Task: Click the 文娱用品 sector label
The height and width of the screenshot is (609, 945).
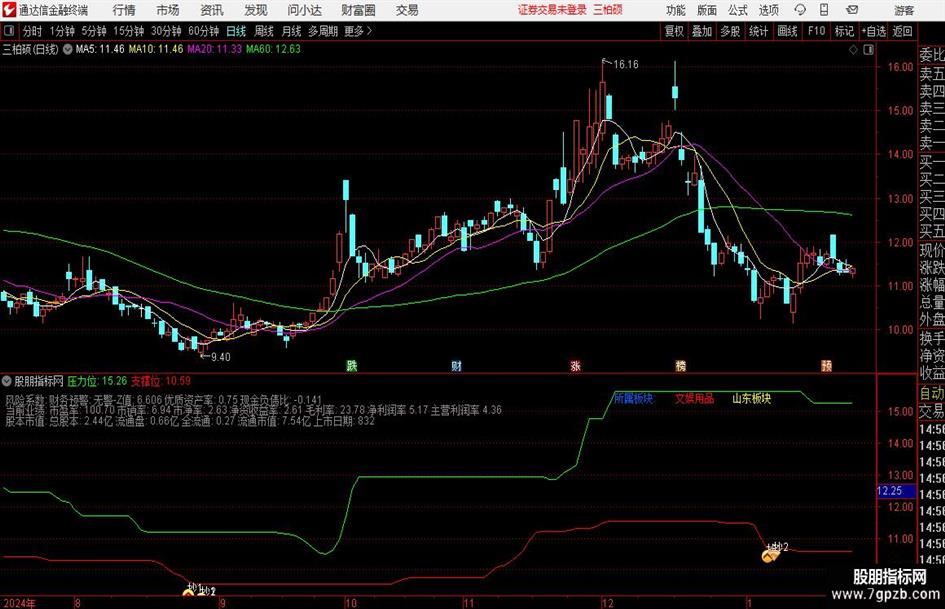Action: click(694, 399)
